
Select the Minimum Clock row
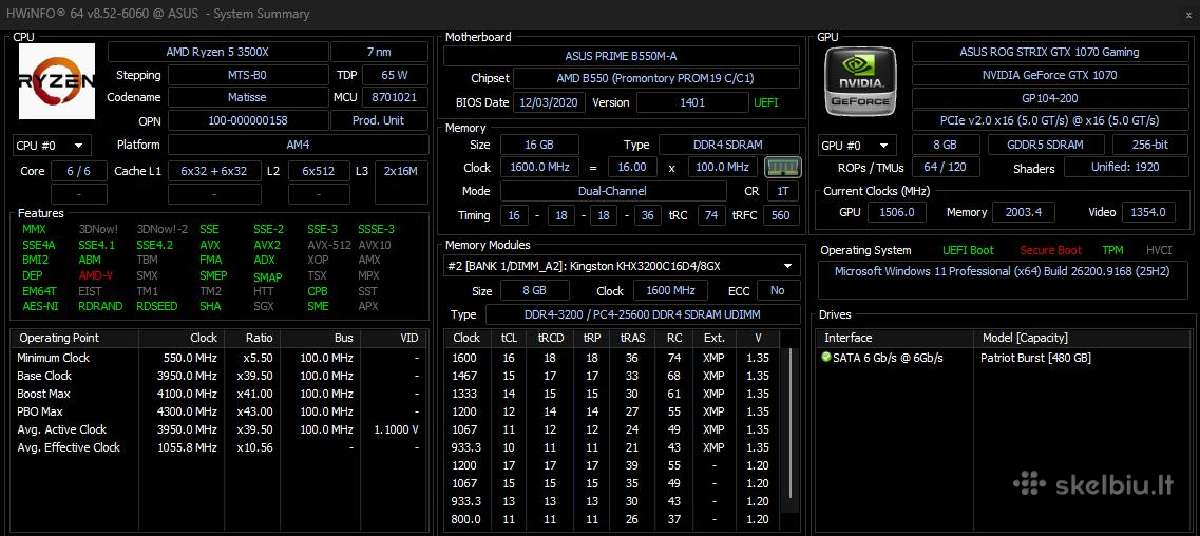tap(219, 358)
